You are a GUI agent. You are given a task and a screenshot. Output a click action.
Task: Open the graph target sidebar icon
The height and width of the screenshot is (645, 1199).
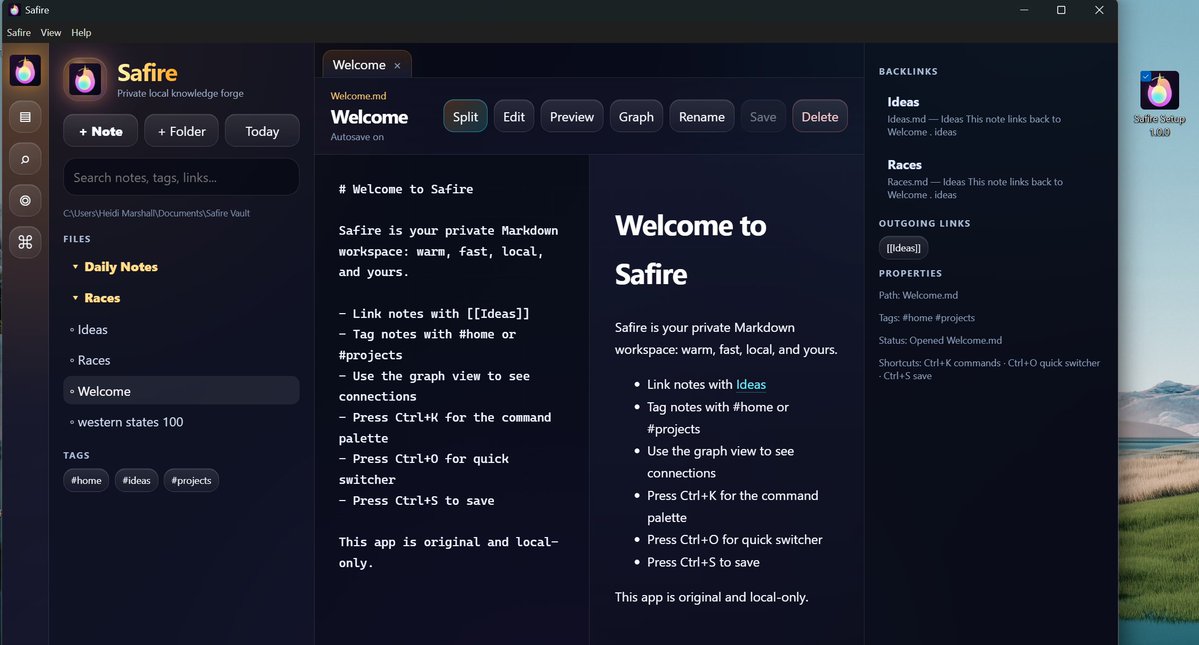(x=25, y=200)
